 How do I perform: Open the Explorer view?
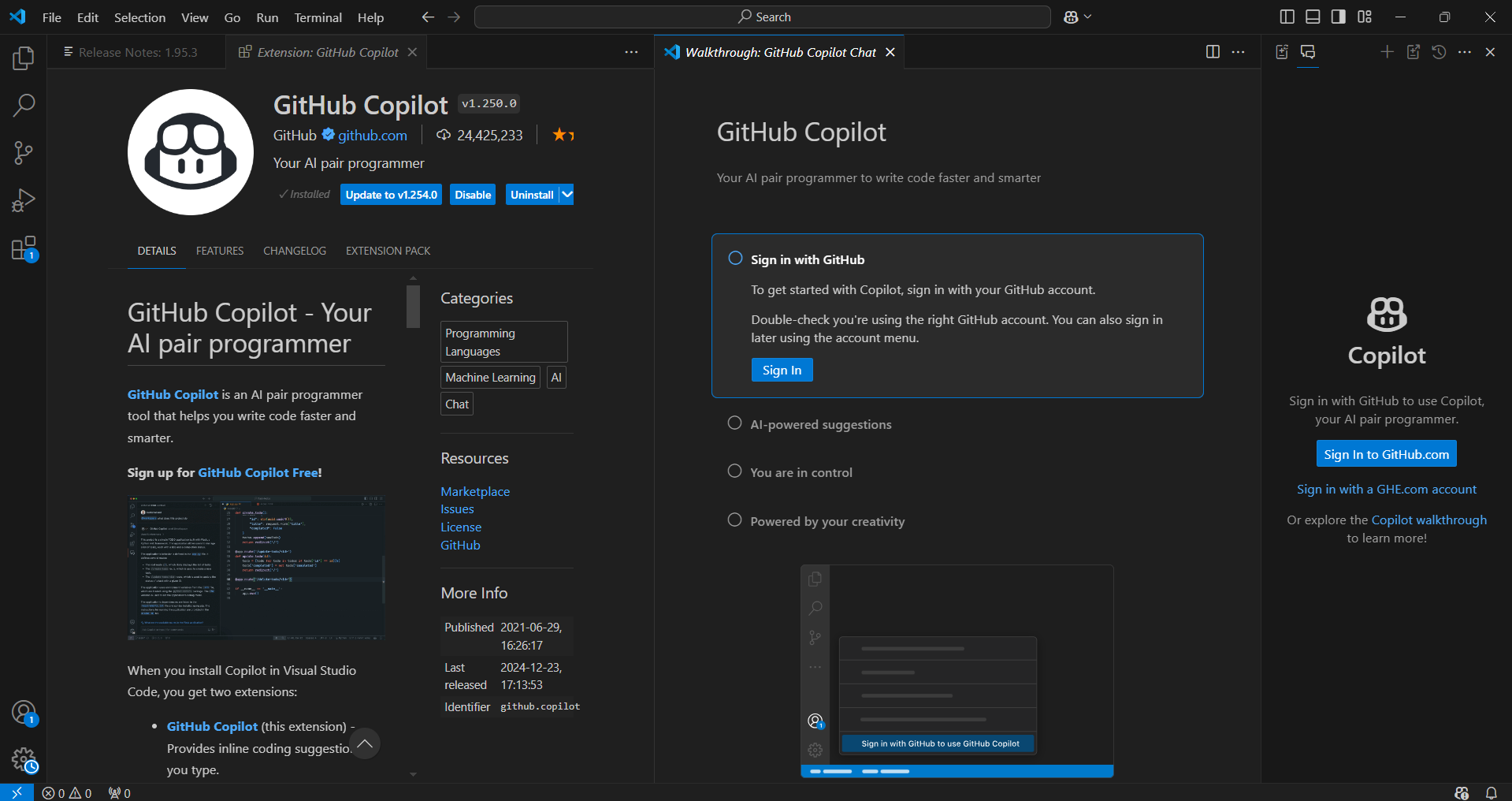pos(23,57)
